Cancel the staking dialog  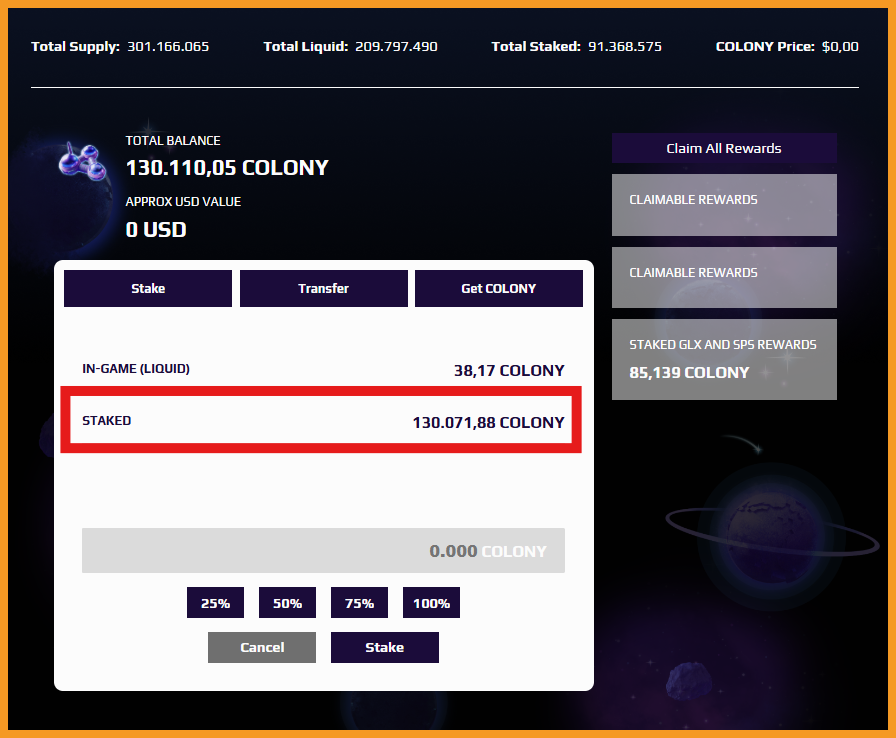coord(262,647)
